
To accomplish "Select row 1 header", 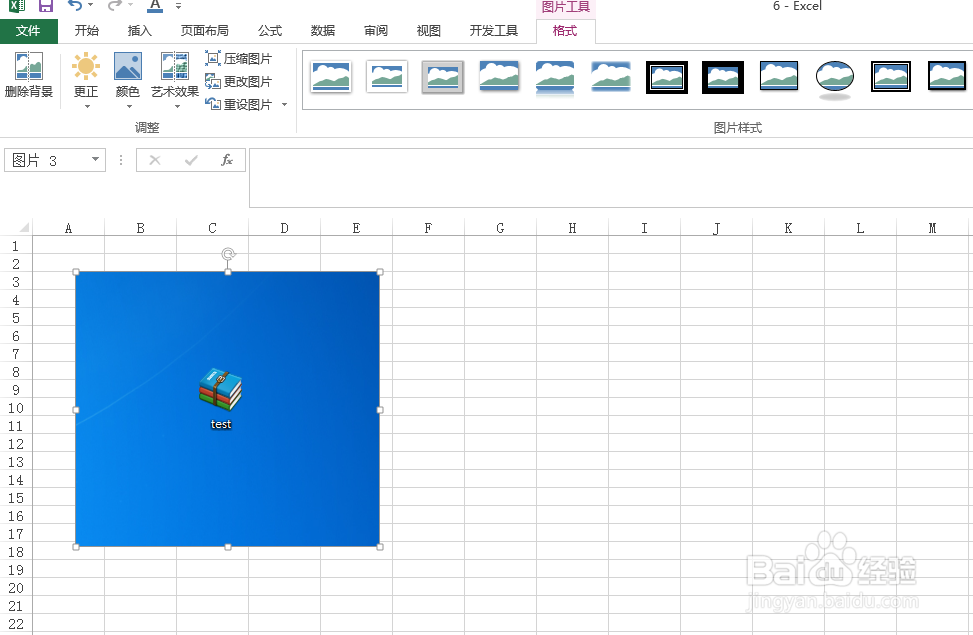I will coord(16,246).
